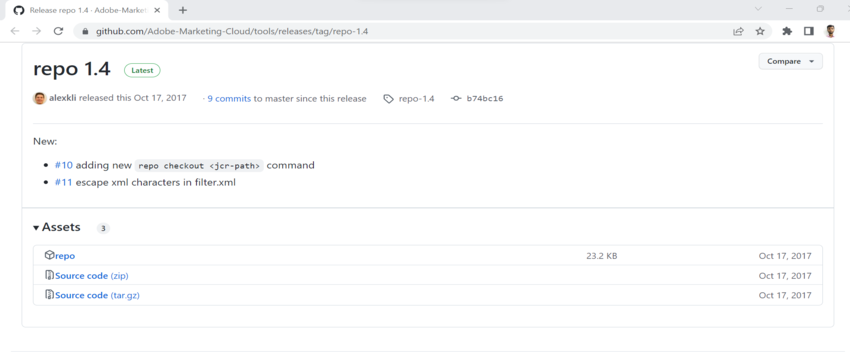Click the date in Source code (zip) row
The image size is (850, 360).
pyautogui.click(x=785, y=276)
